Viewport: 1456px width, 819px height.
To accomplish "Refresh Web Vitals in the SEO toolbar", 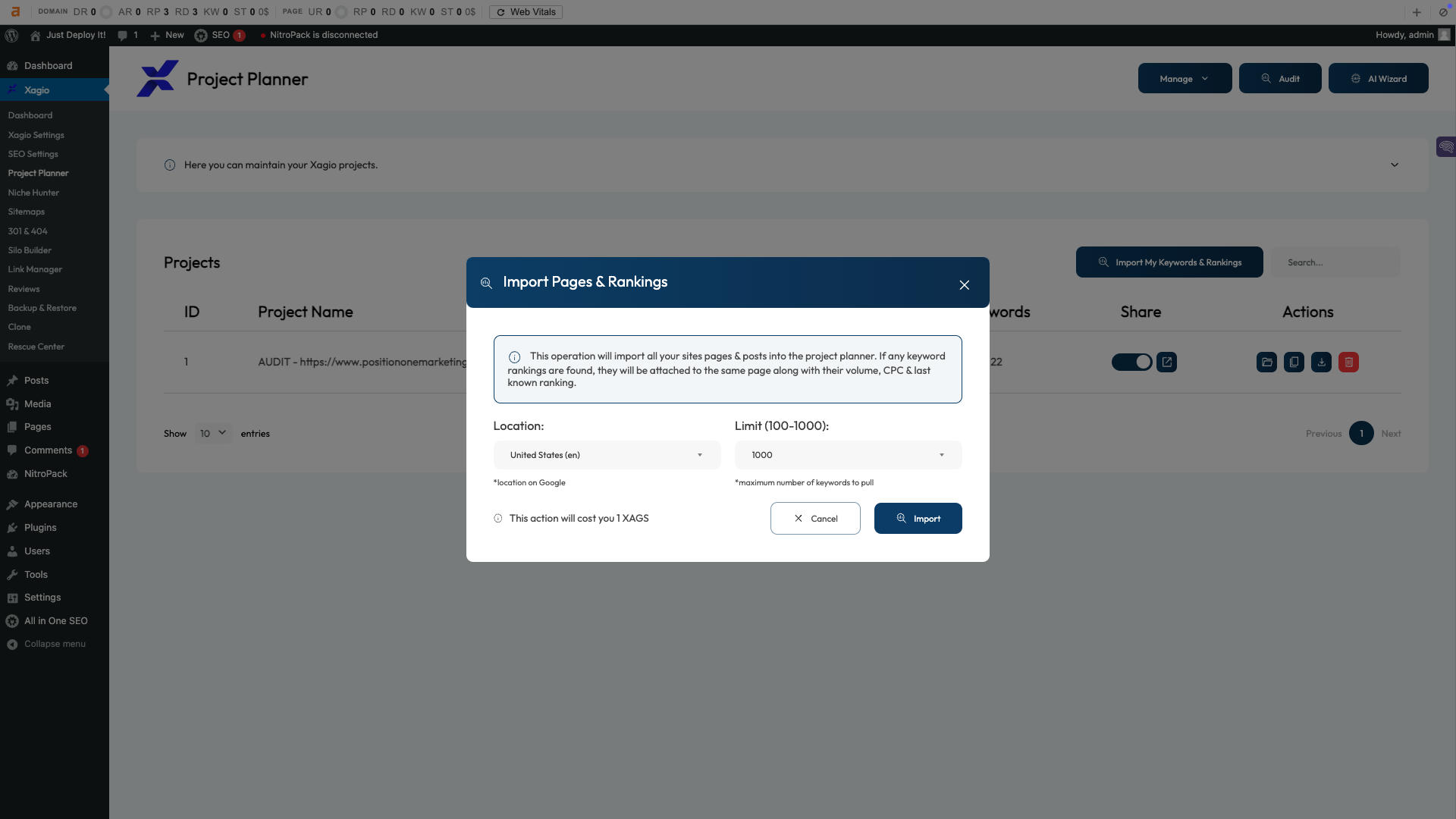I will (526, 12).
